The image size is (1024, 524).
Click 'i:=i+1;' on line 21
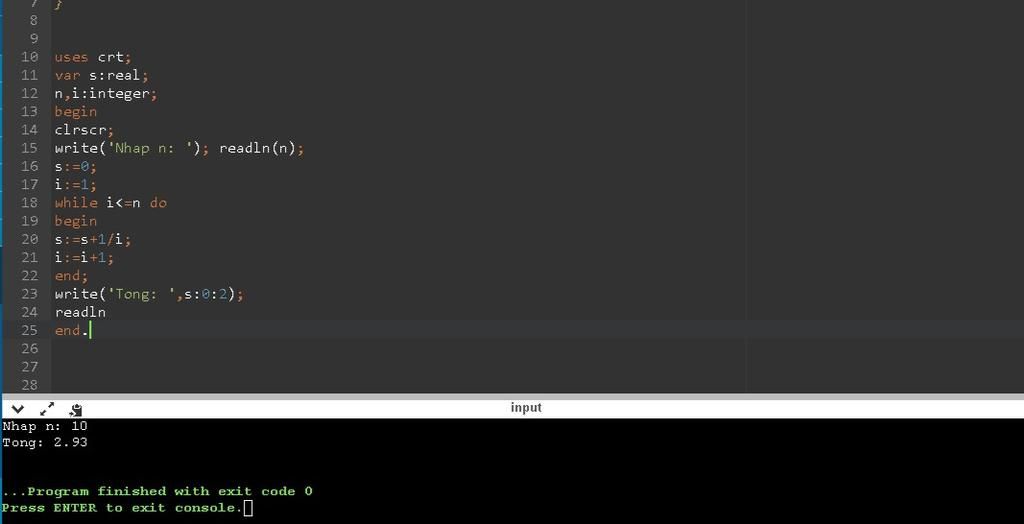tap(84, 258)
